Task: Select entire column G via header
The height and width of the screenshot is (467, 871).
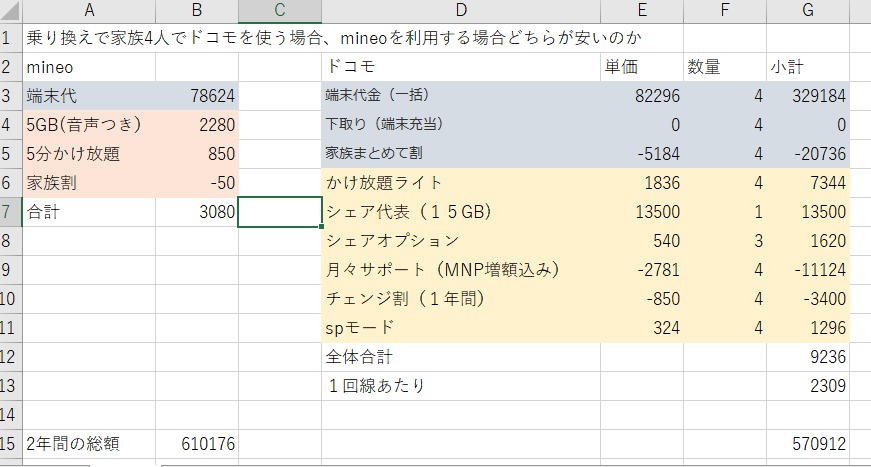Action: [807, 11]
